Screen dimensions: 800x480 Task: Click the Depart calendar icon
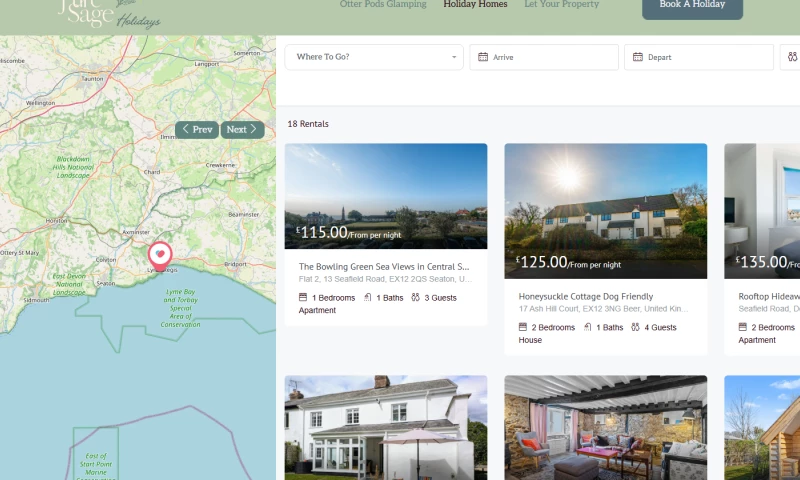point(638,57)
